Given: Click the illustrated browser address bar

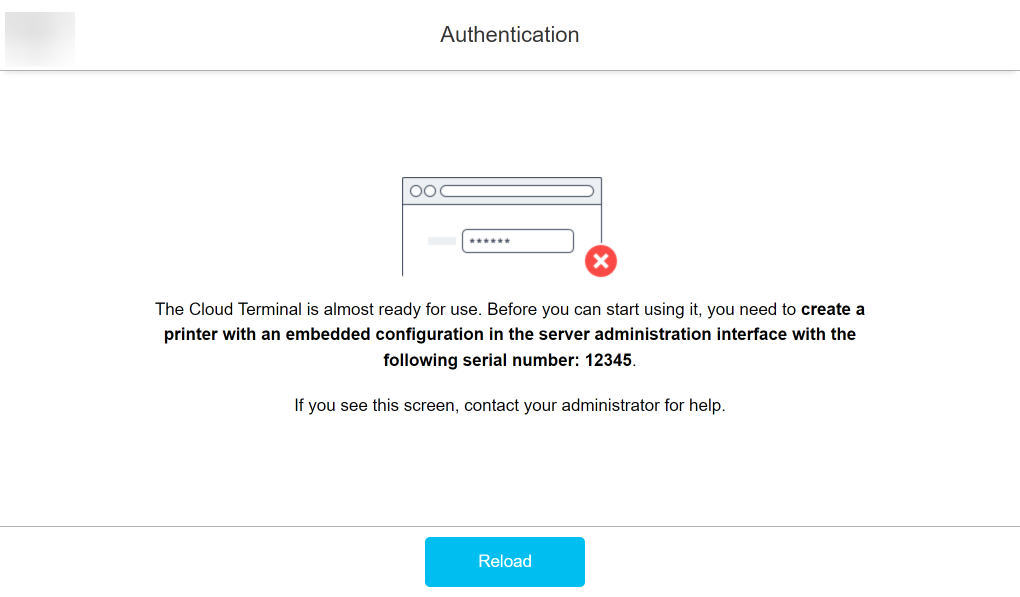Looking at the screenshot, I should click(517, 191).
